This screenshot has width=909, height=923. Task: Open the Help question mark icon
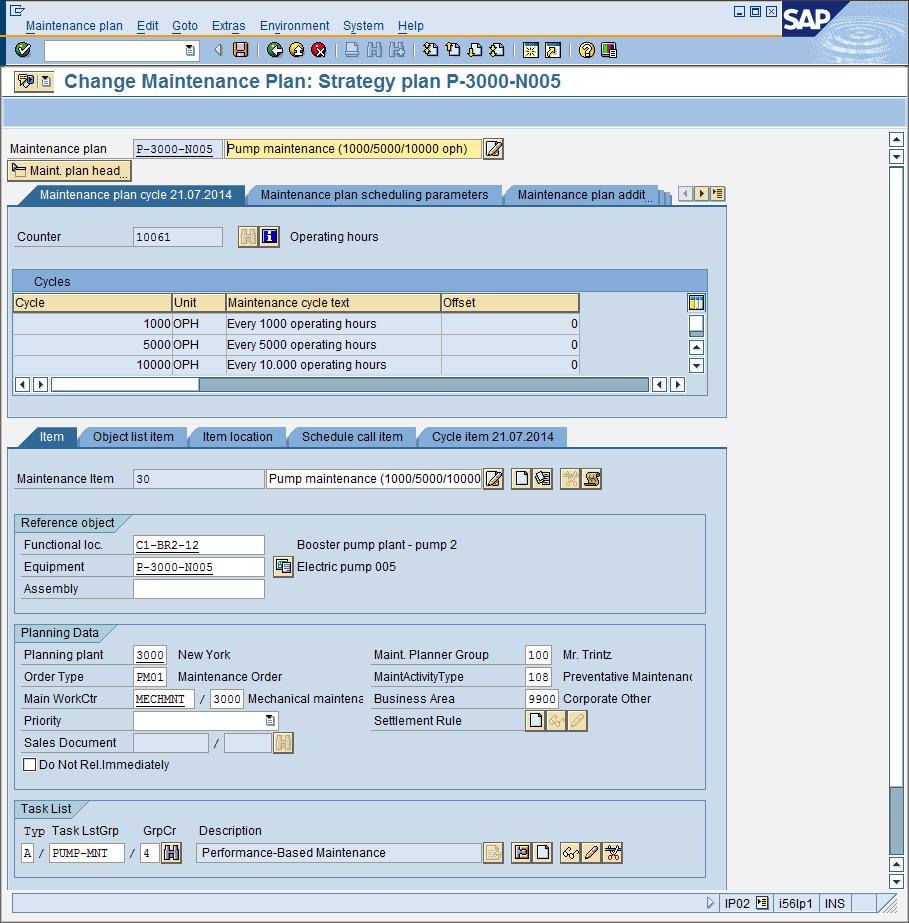click(x=586, y=50)
